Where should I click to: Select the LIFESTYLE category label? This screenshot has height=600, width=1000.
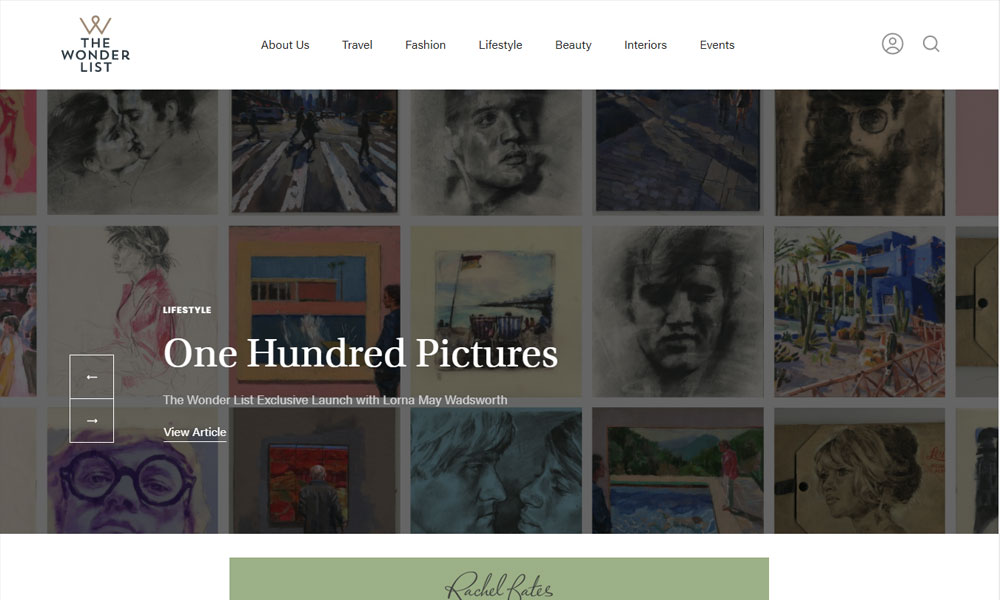tap(187, 310)
